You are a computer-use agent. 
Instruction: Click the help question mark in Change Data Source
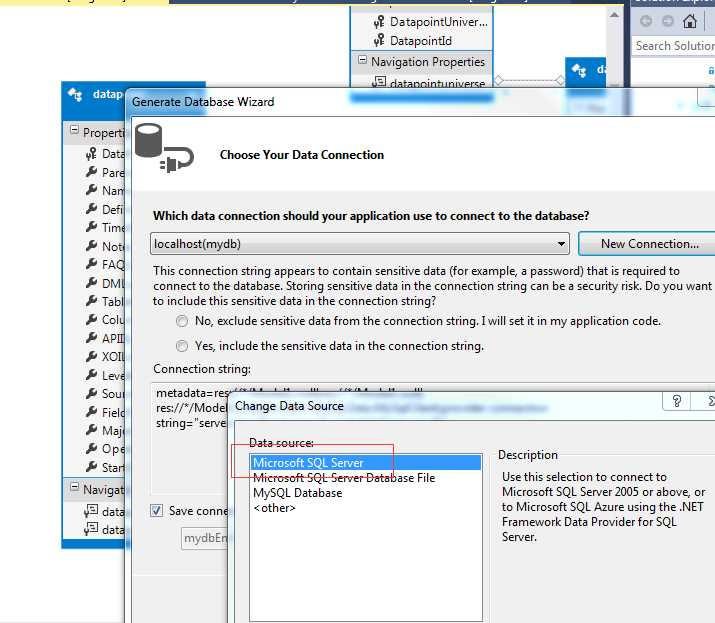point(677,401)
